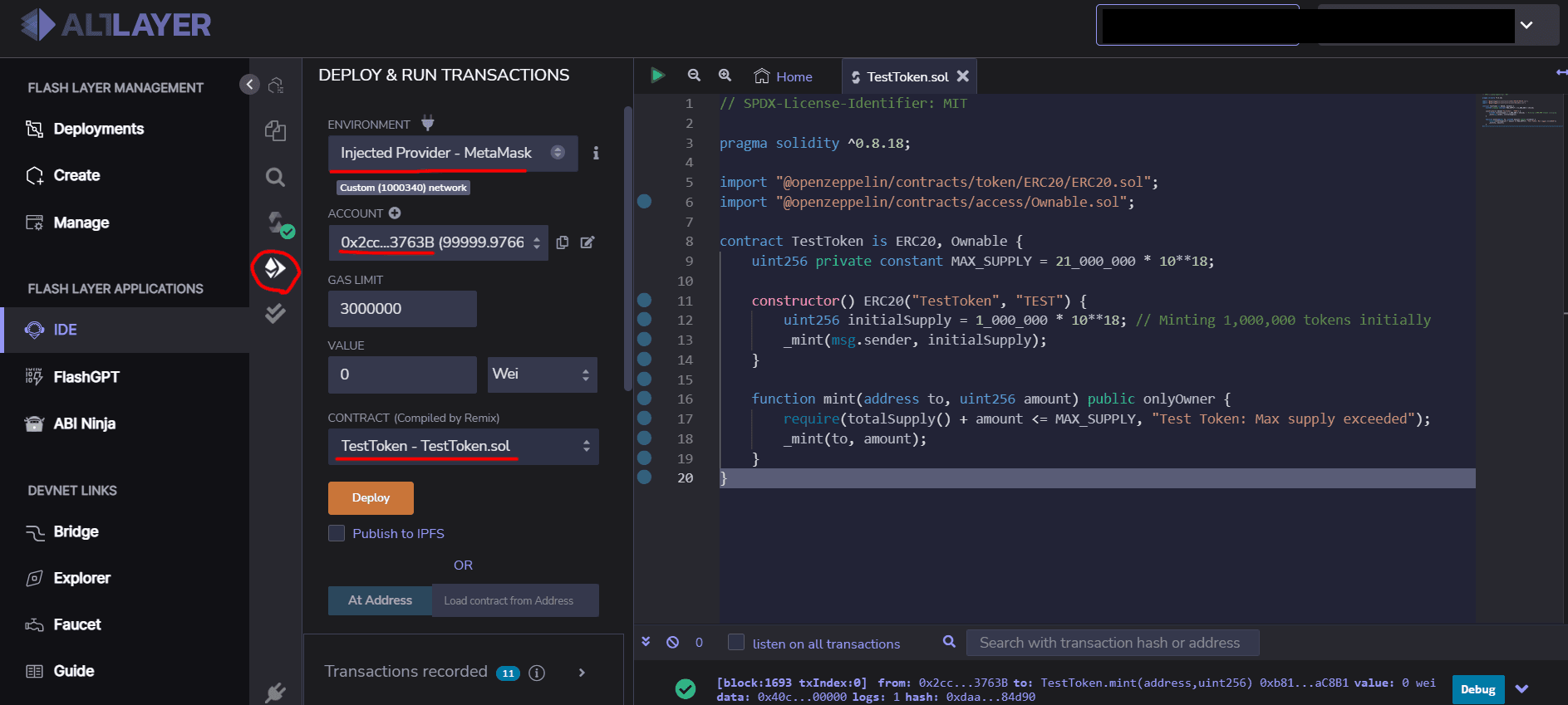Viewport: 1568px width, 705px height.
Task: Toggle breakpoint on line 16
Action: [644, 398]
